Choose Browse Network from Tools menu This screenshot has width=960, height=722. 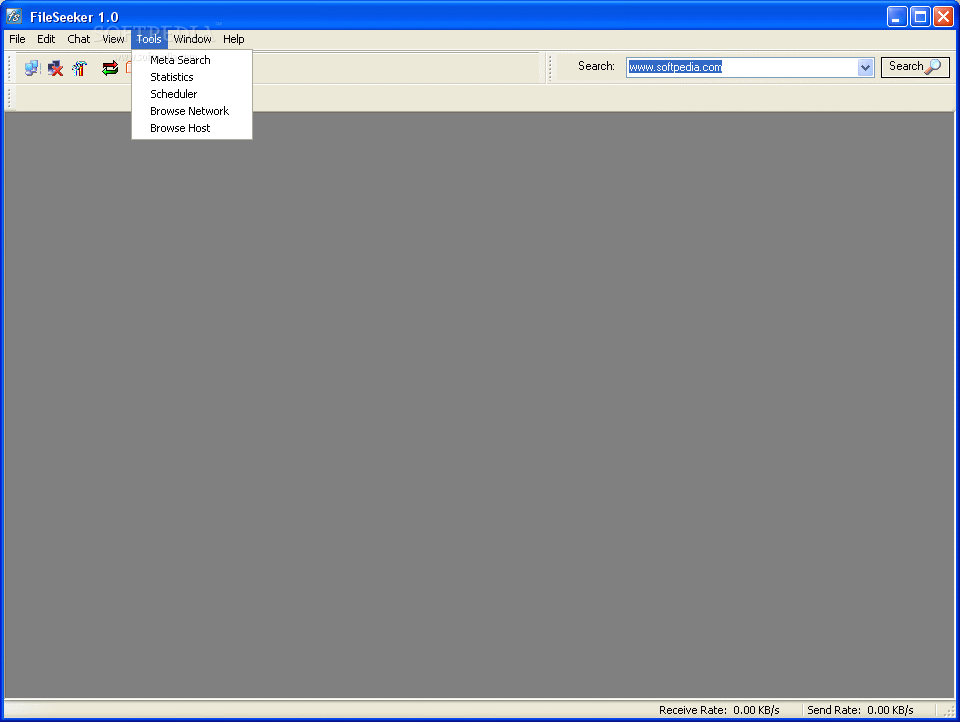click(x=192, y=111)
